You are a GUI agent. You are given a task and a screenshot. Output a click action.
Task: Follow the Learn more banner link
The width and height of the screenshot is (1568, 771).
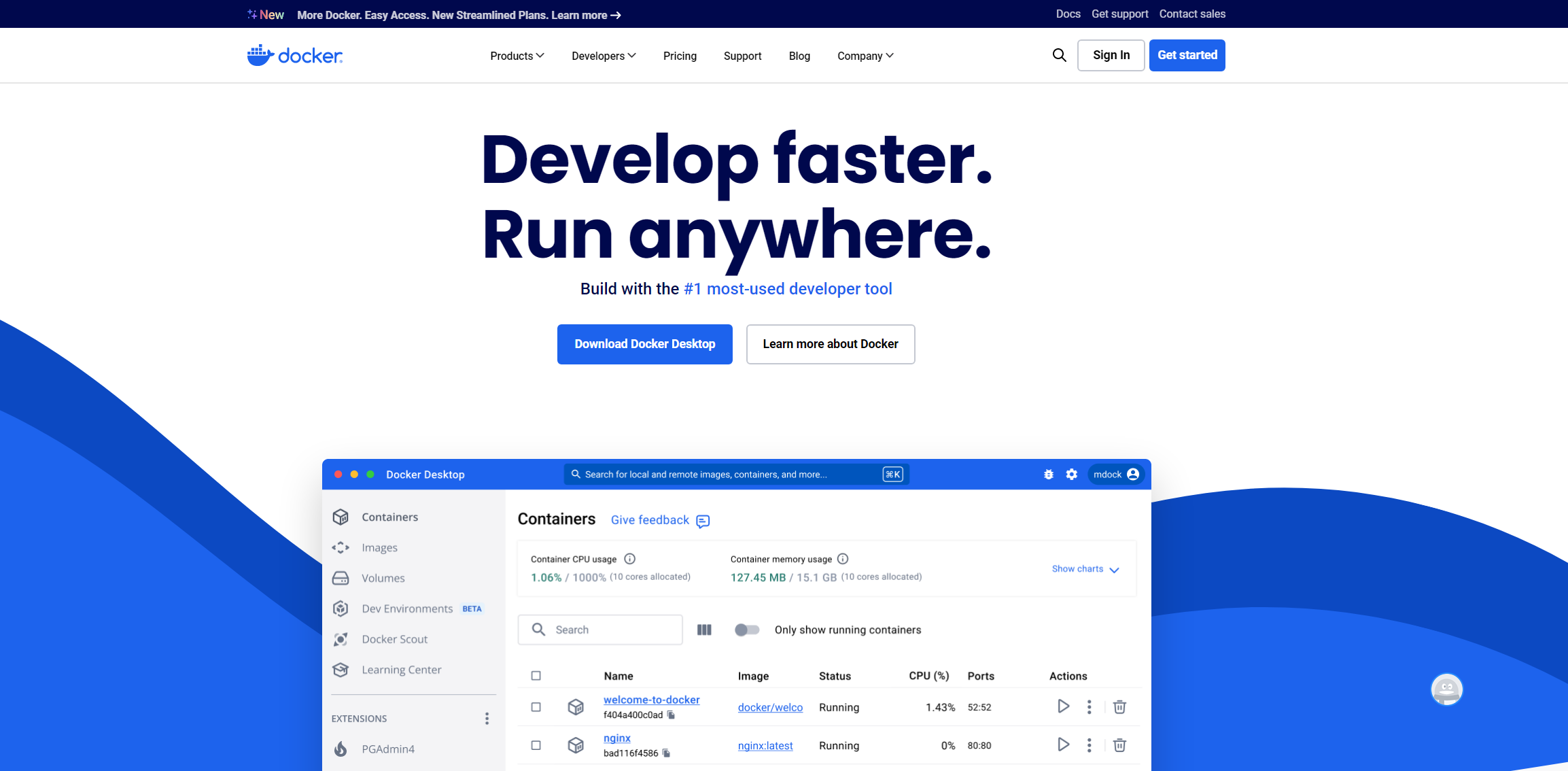pyautogui.click(x=586, y=15)
